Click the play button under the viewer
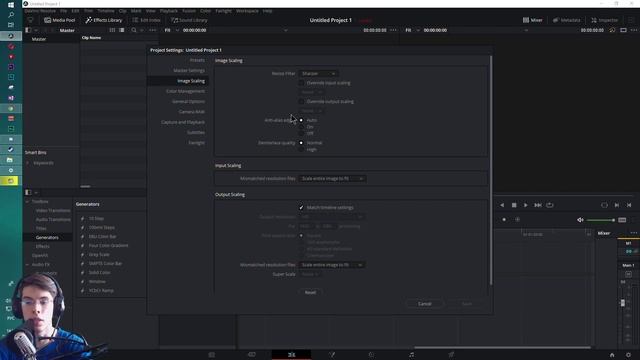Viewport: 640px width, 360px height. (x=526, y=205)
